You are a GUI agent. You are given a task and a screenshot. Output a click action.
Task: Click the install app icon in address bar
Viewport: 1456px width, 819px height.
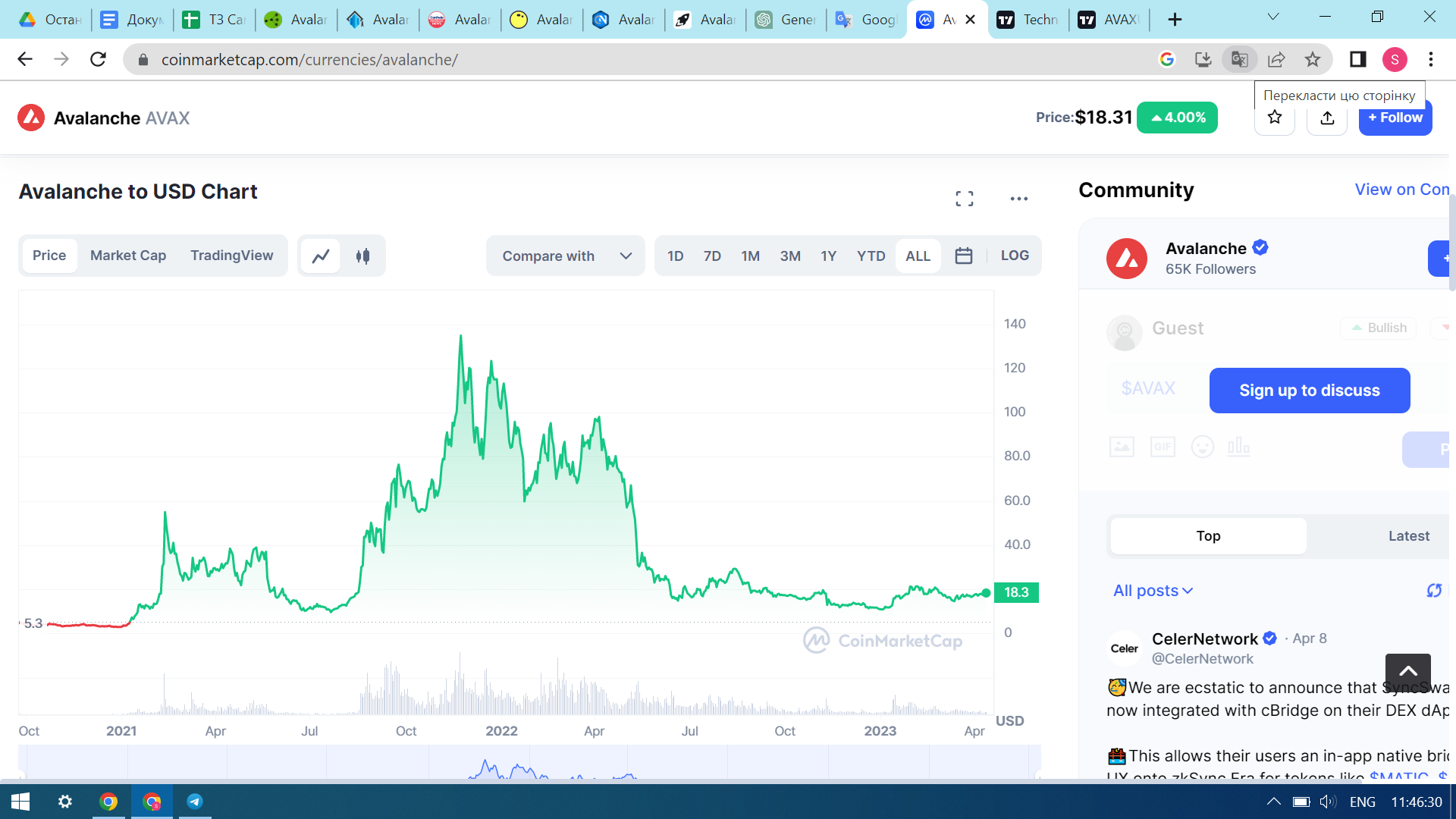1203,59
